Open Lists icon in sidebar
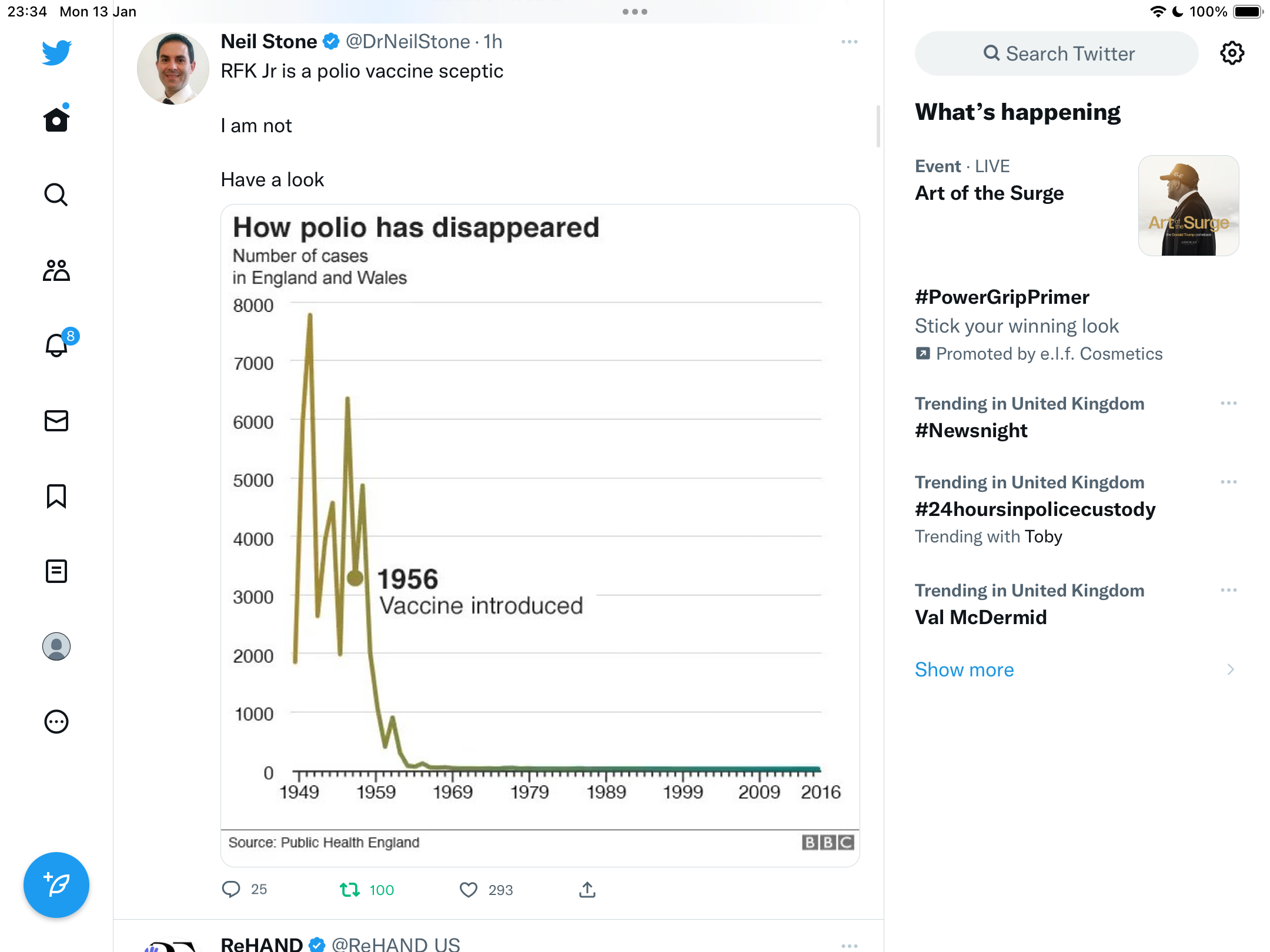Screen dimensions: 1270x952 56,571
